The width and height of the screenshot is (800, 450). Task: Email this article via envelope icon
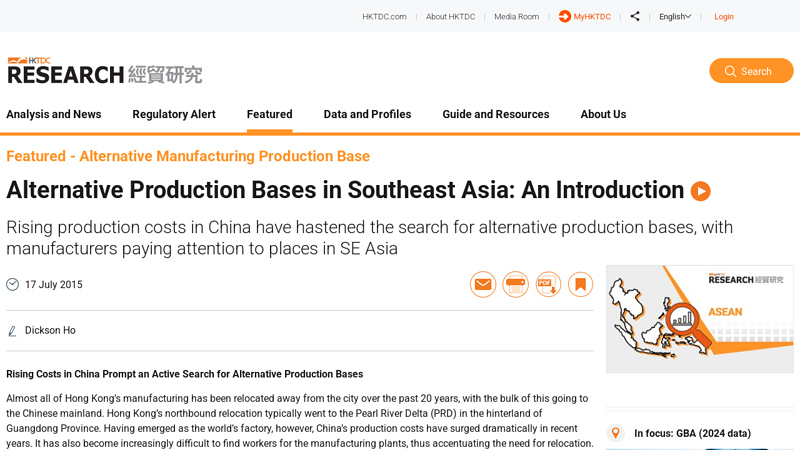pyautogui.click(x=483, y=284)
